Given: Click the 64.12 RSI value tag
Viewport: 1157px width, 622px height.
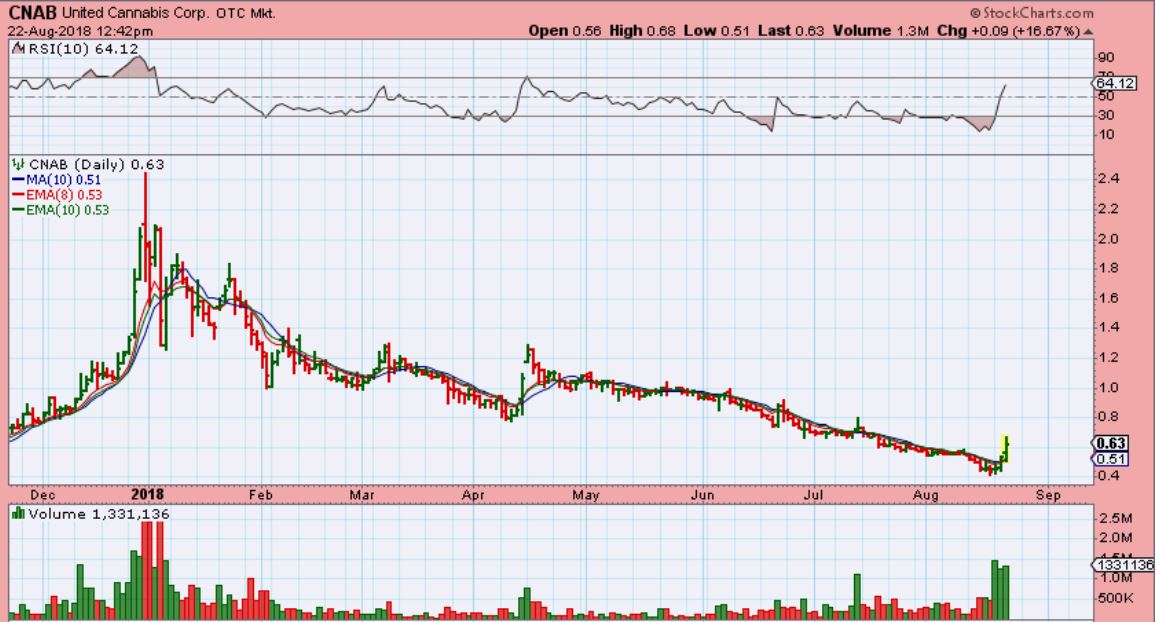Looking at the screenshot, I should coord(1114,83).
